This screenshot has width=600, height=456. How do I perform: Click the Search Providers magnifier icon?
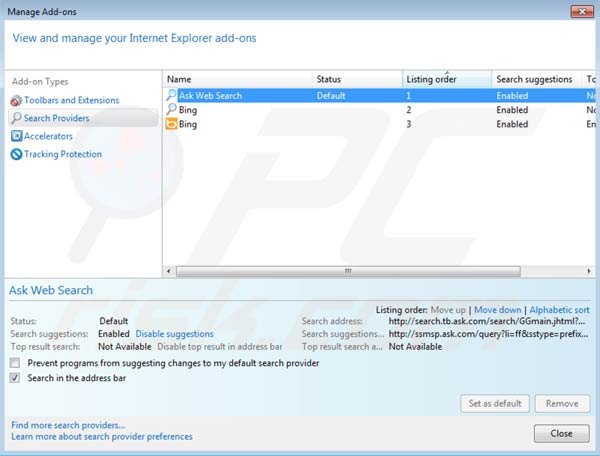click(16, 118)
